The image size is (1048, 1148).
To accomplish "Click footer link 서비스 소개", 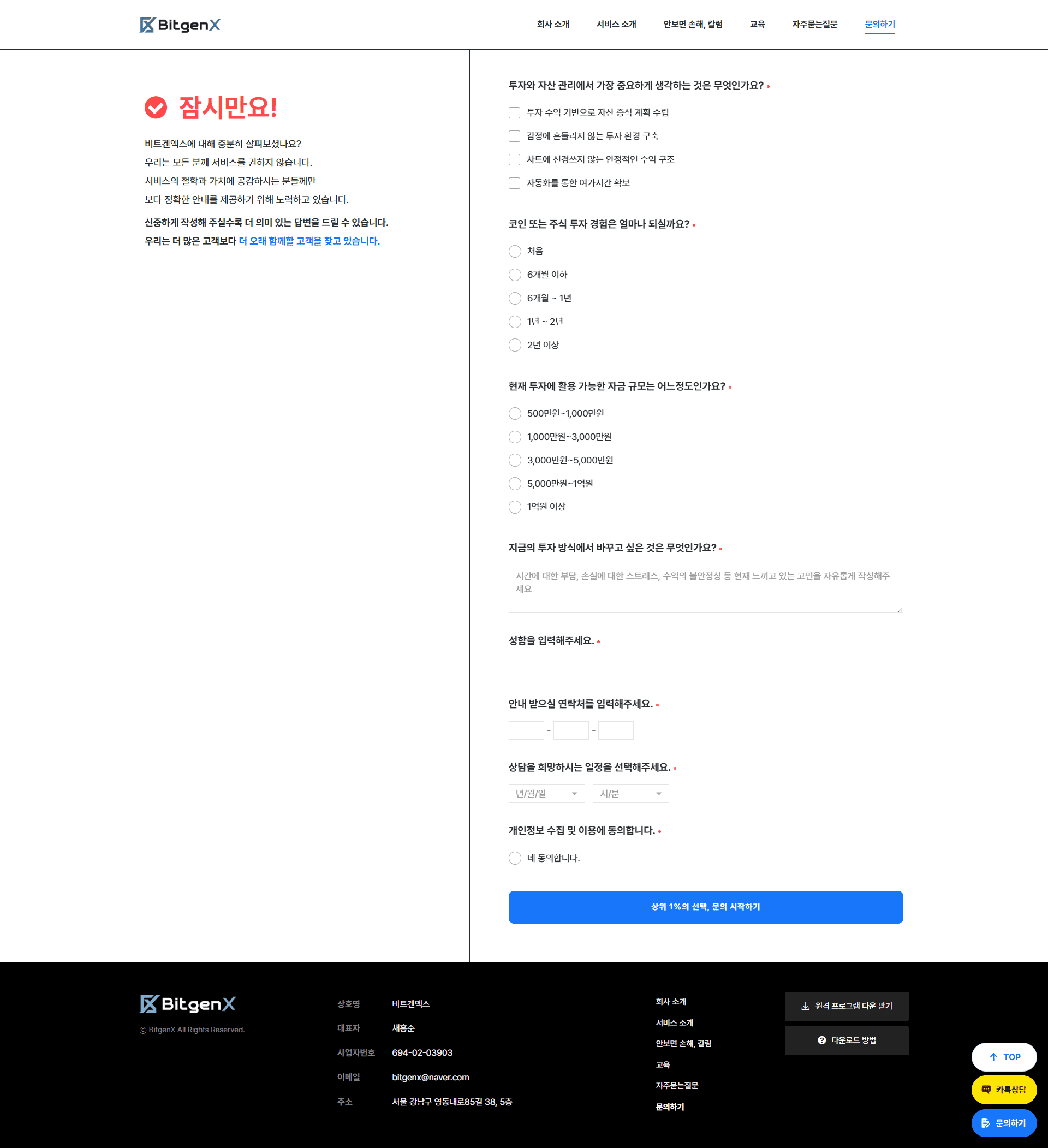I will click(675, 1023).
